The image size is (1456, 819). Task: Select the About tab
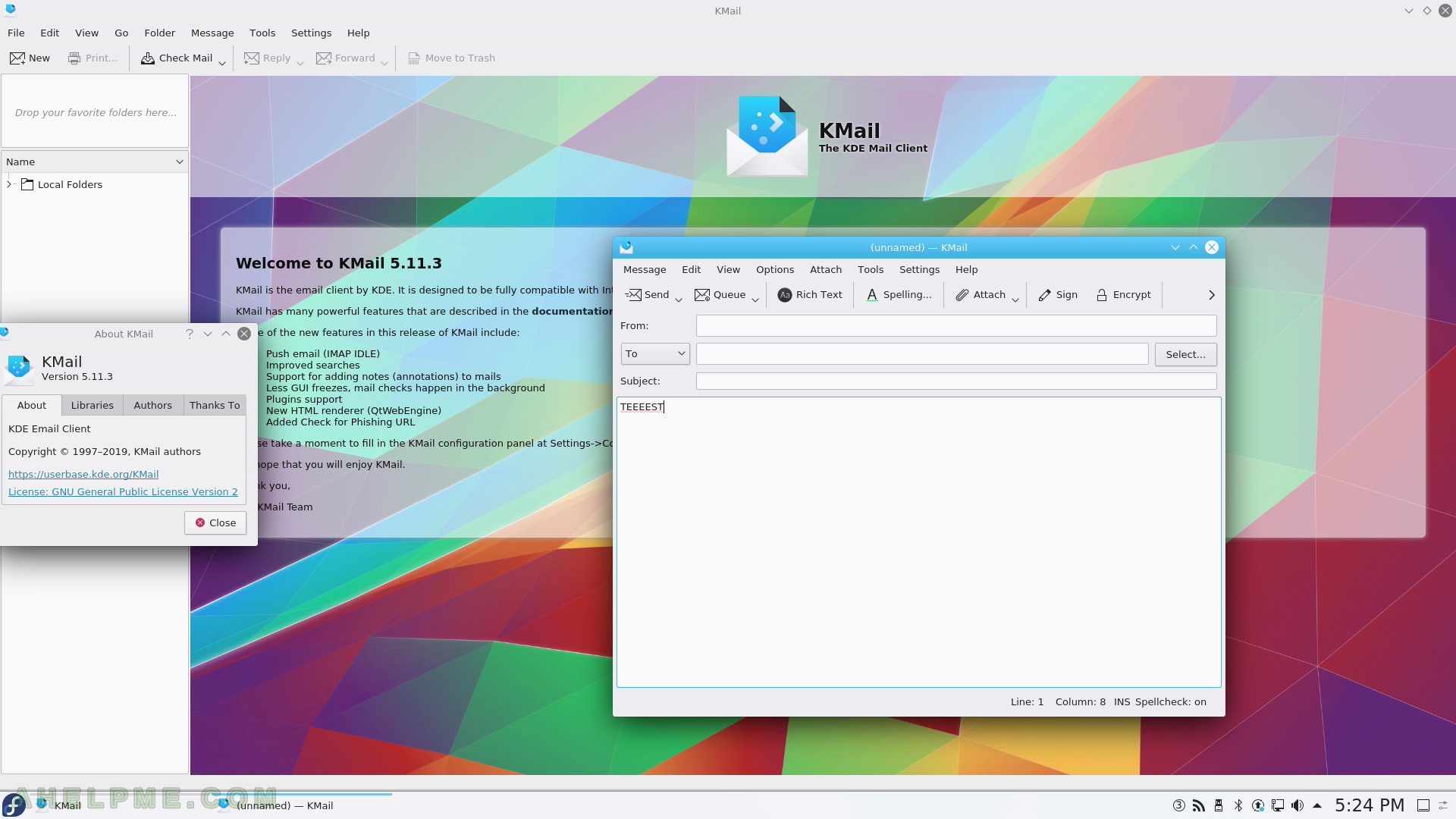click(32, 406)
